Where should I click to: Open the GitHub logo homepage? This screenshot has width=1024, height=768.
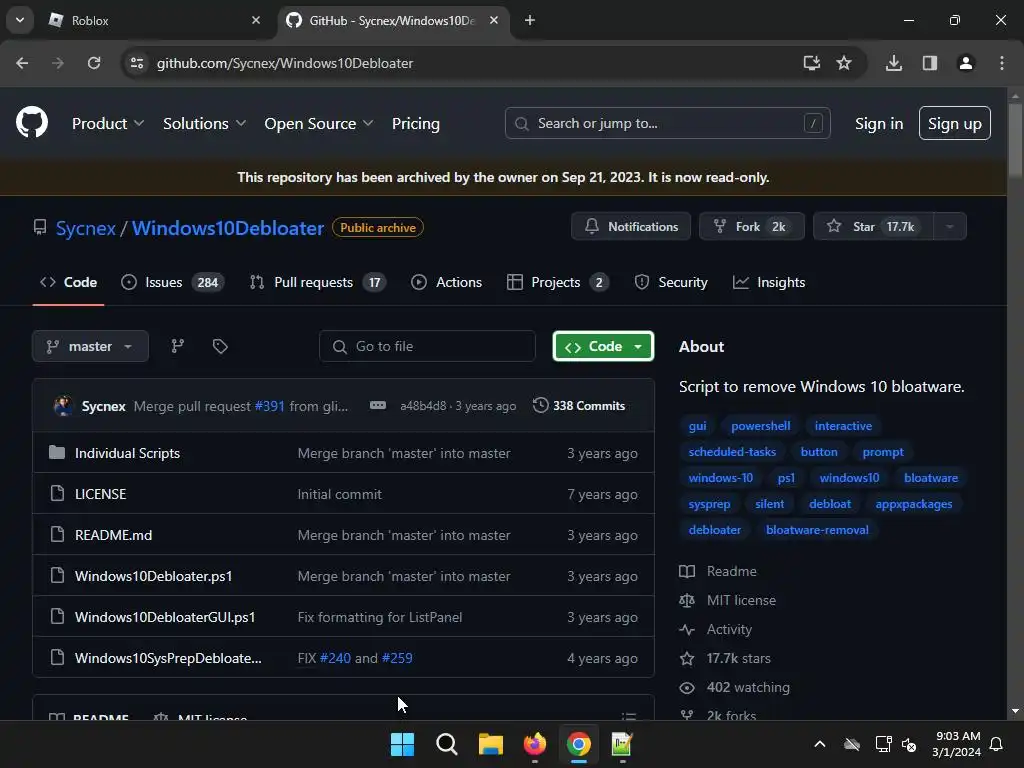(x=32, y=123)
